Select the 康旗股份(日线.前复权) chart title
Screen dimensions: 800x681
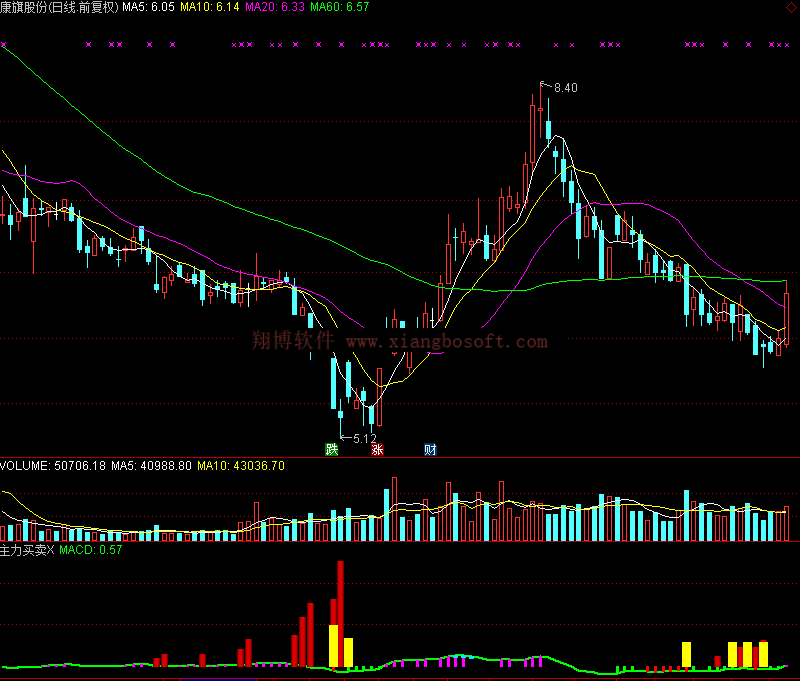[x=59, y=7]
